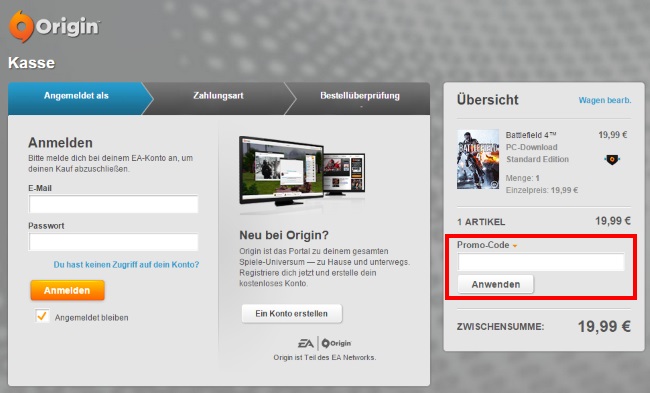Screen dimensions: 650x393
Task: Click the EA Origin logo below account creation
Action: [325, 343]
